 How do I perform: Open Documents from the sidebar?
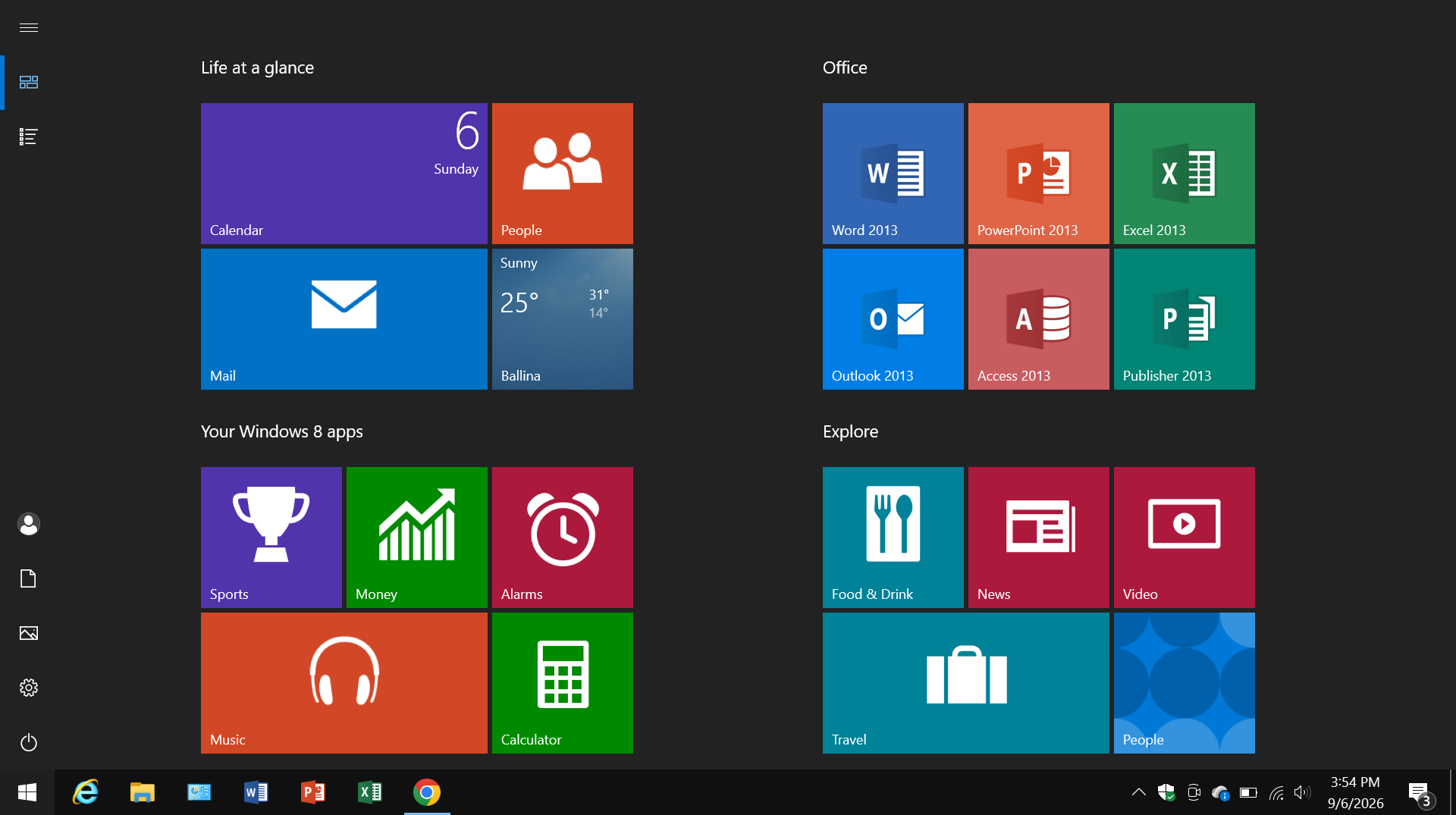coord(29,578)
